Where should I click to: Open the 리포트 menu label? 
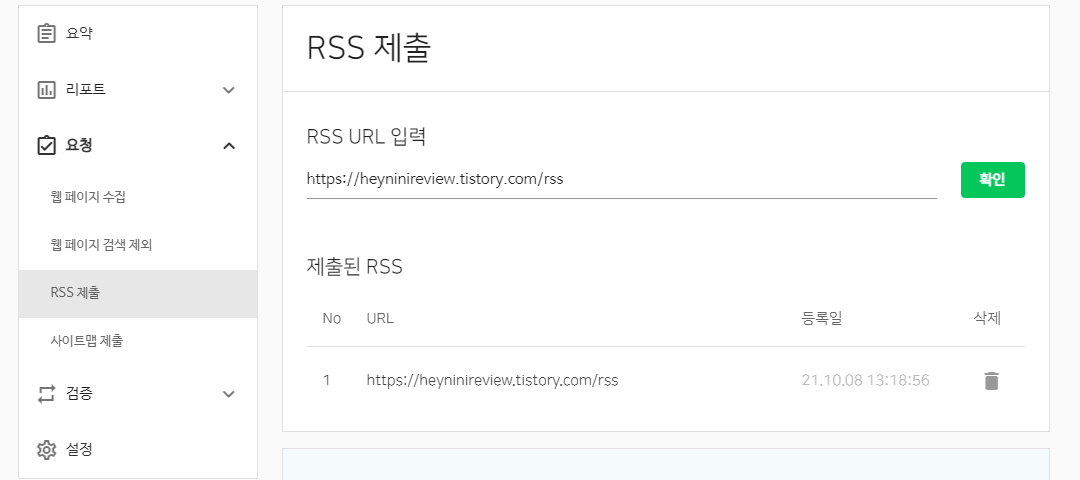85,90
